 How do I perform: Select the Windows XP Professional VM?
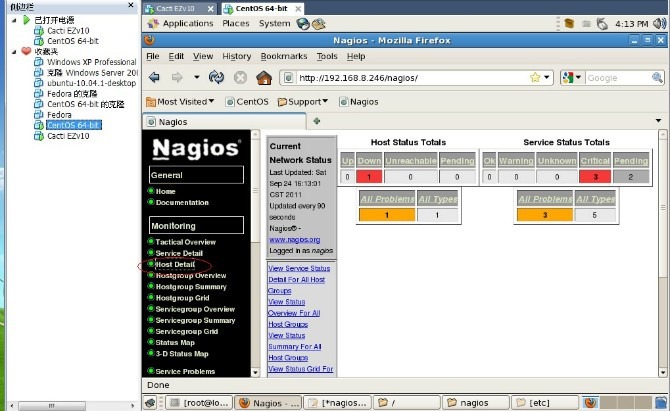[91, 62]
